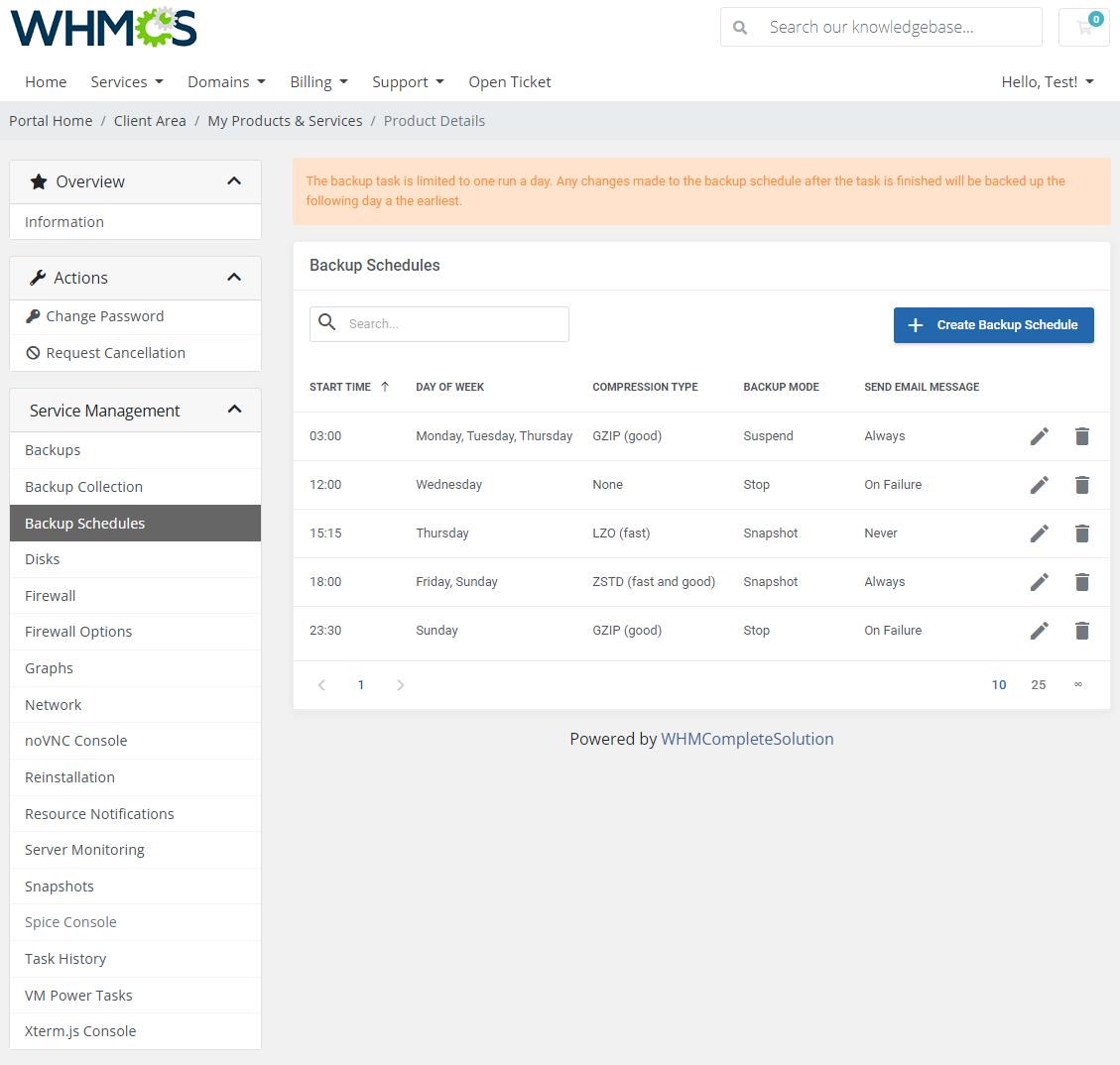Open the WHMCompleteSolution link
This screenshot has width=1120, height=1065.
pos(747,739)
